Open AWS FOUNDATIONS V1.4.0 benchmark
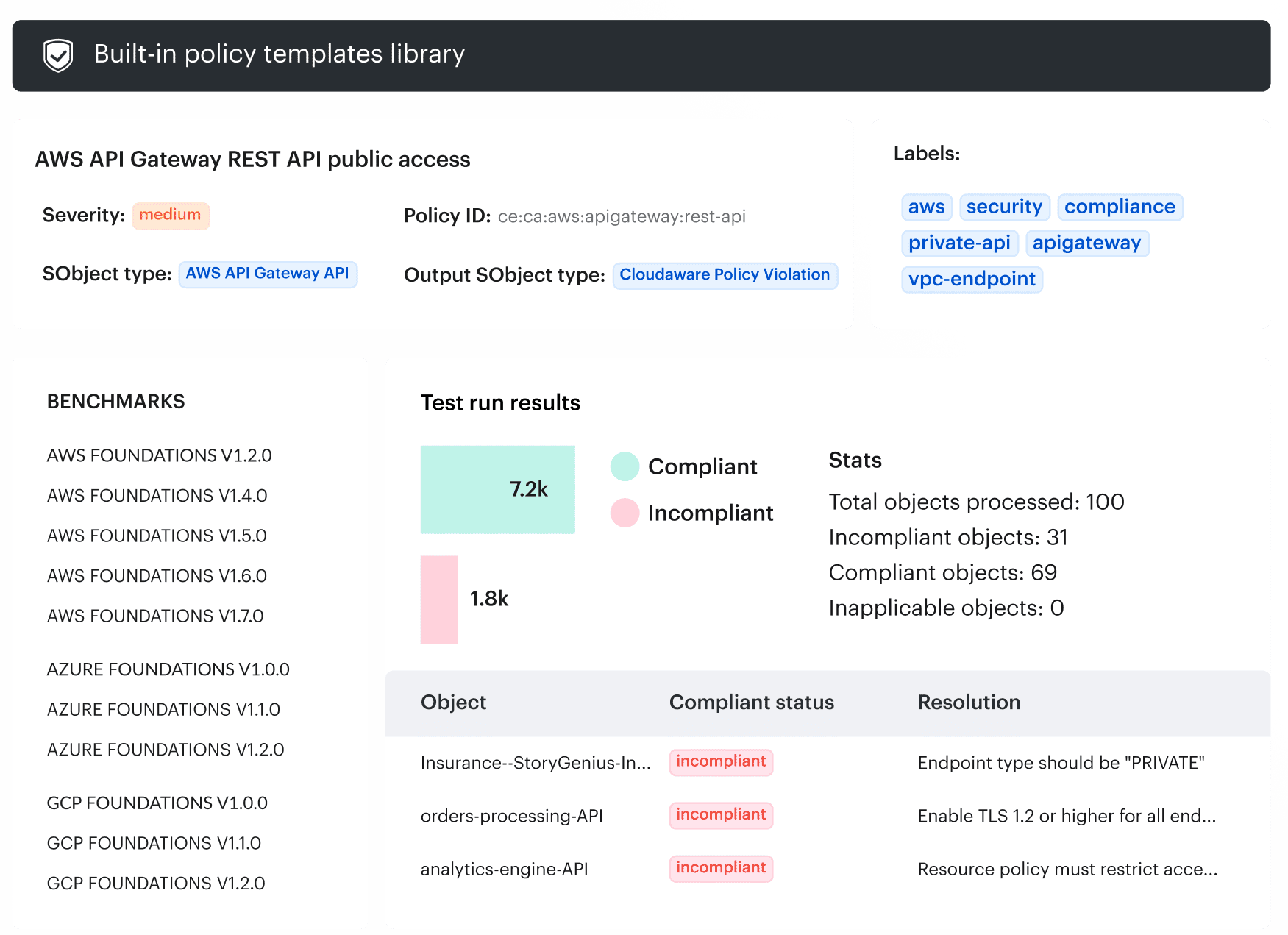Viewport: 1288px width, 935px height. point(157,496)
